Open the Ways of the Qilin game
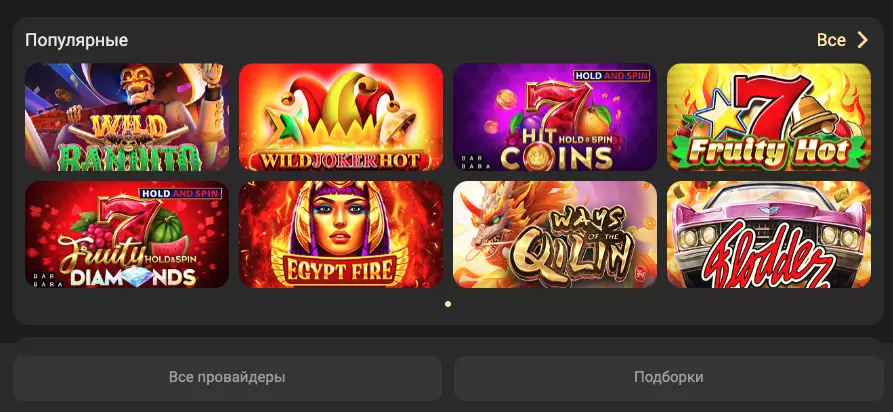893x412 pixels. coord(555,234)
